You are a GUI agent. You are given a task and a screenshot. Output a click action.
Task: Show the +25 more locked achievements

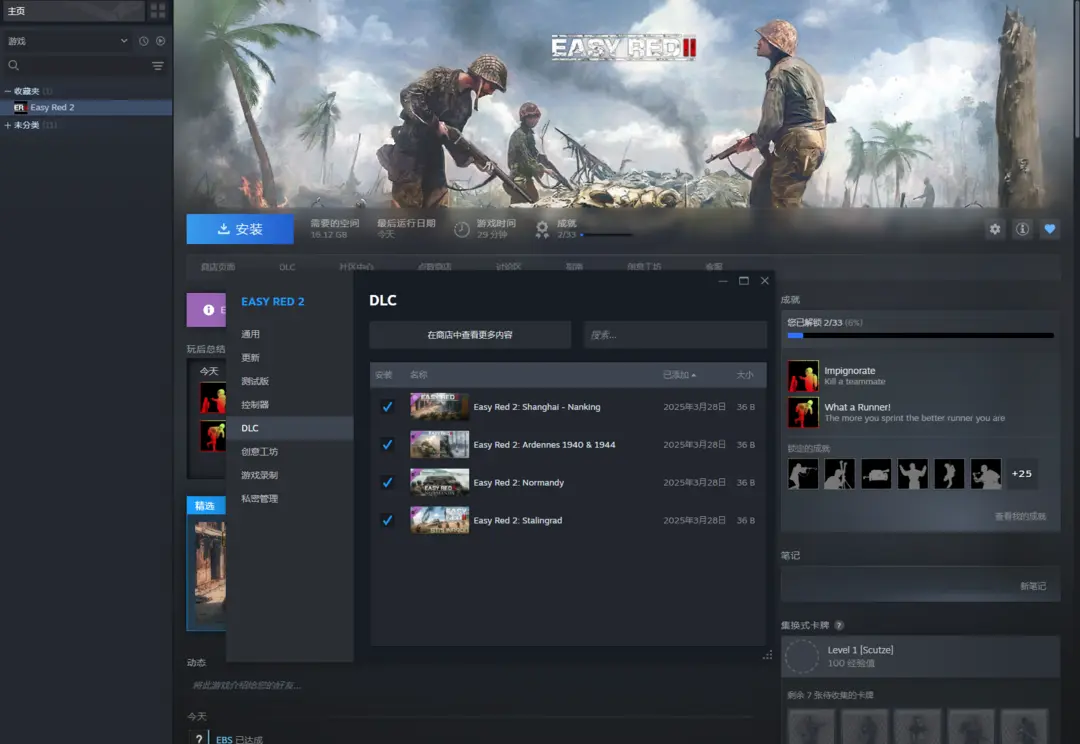[x=1021, y=474]
